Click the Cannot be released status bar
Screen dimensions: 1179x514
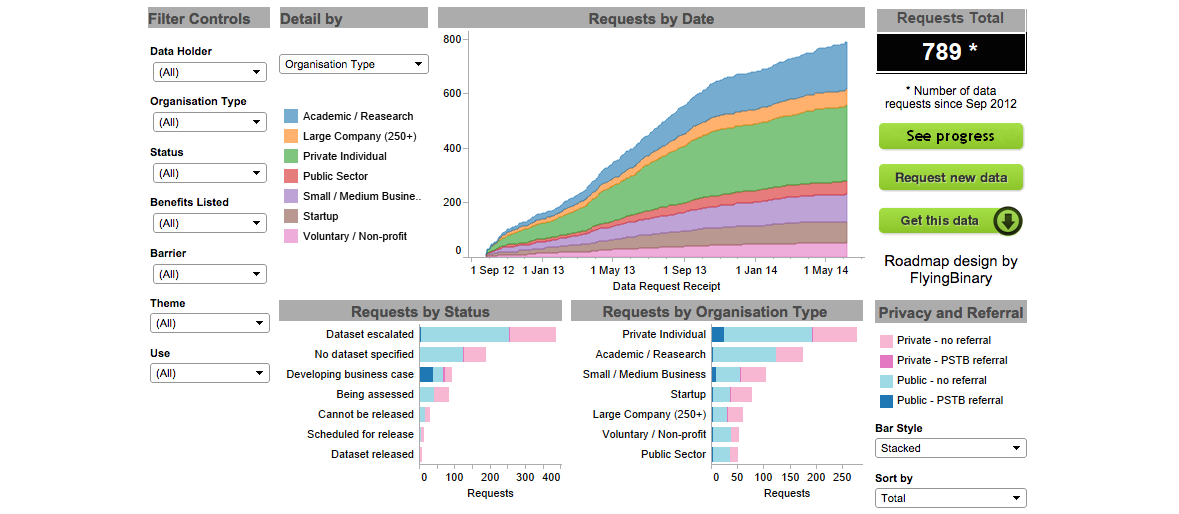(x=425, y=414)
